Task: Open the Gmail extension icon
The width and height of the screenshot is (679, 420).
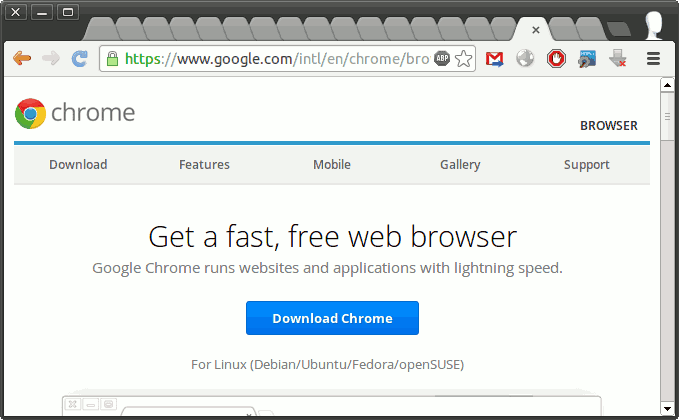Action: tap(494, 59)
